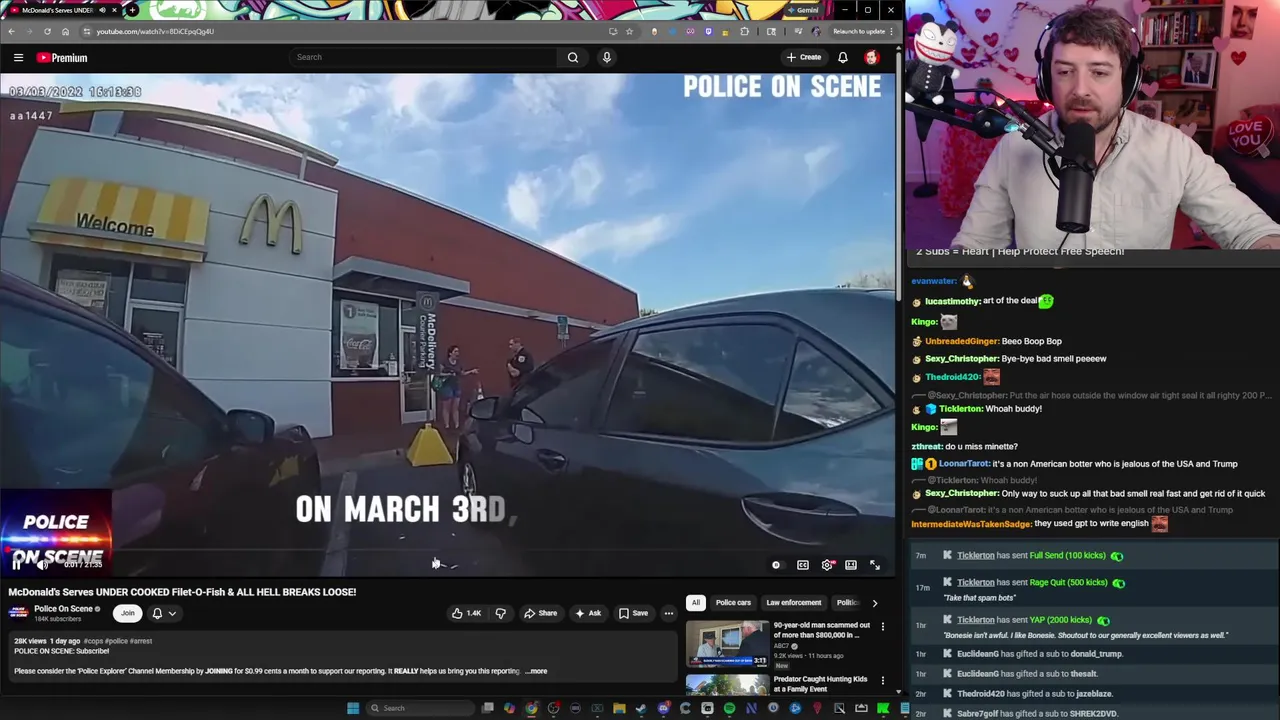This screenshot has height=720, width=1280.
Task: Bookmark this page with the star icon
Action: click(x=629, y=31)
